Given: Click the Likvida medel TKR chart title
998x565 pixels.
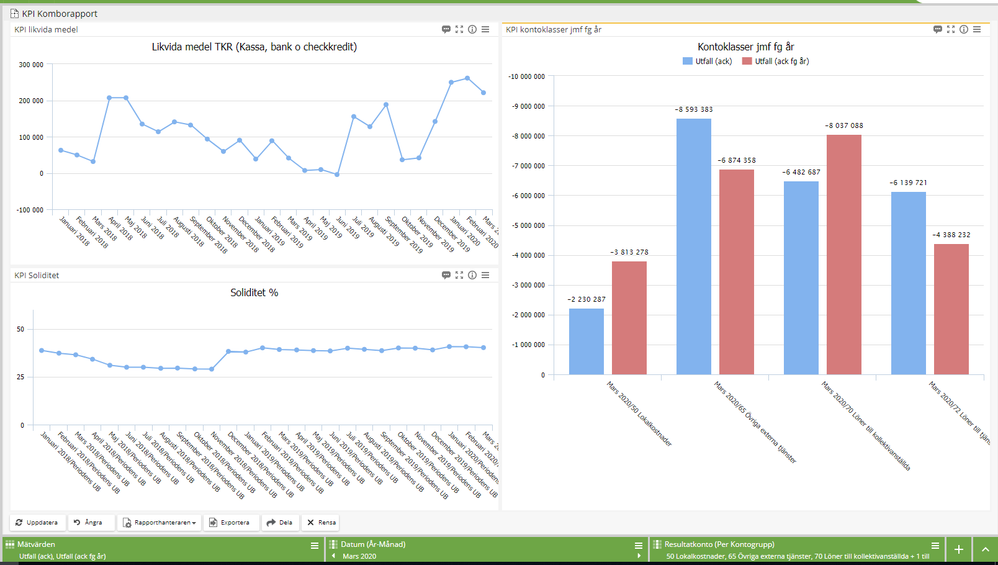Looking at the screenshot, I should [x=254, y=46].
